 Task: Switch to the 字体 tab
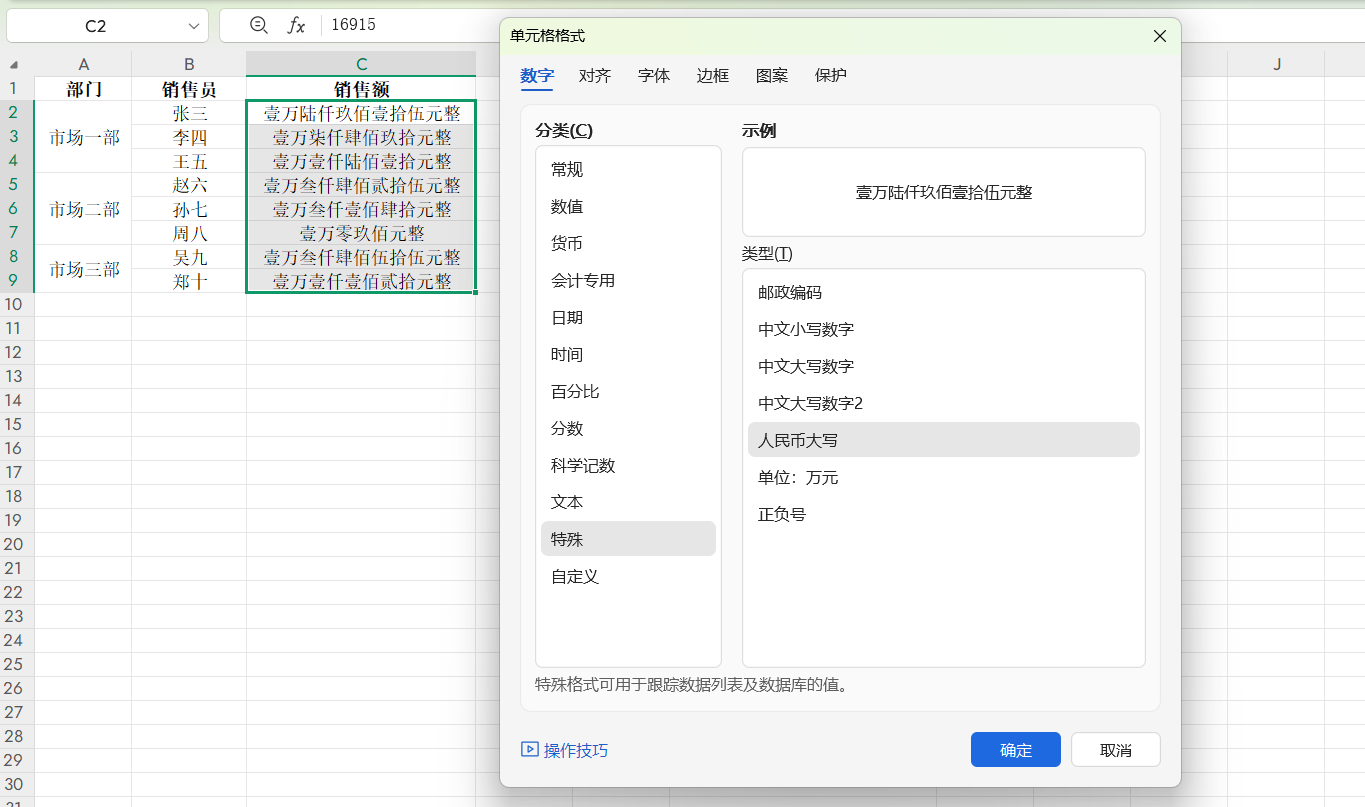pos(653,75)
